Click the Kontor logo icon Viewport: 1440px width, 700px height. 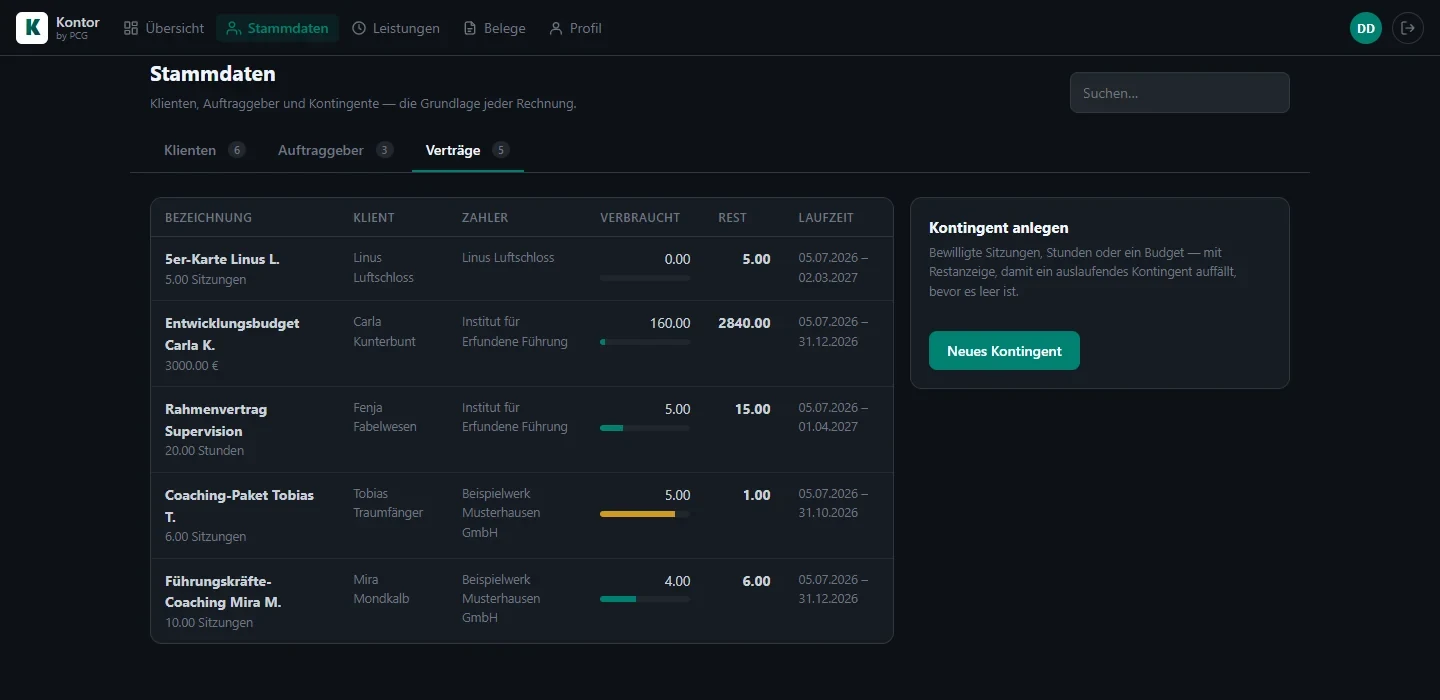[32, 28]
